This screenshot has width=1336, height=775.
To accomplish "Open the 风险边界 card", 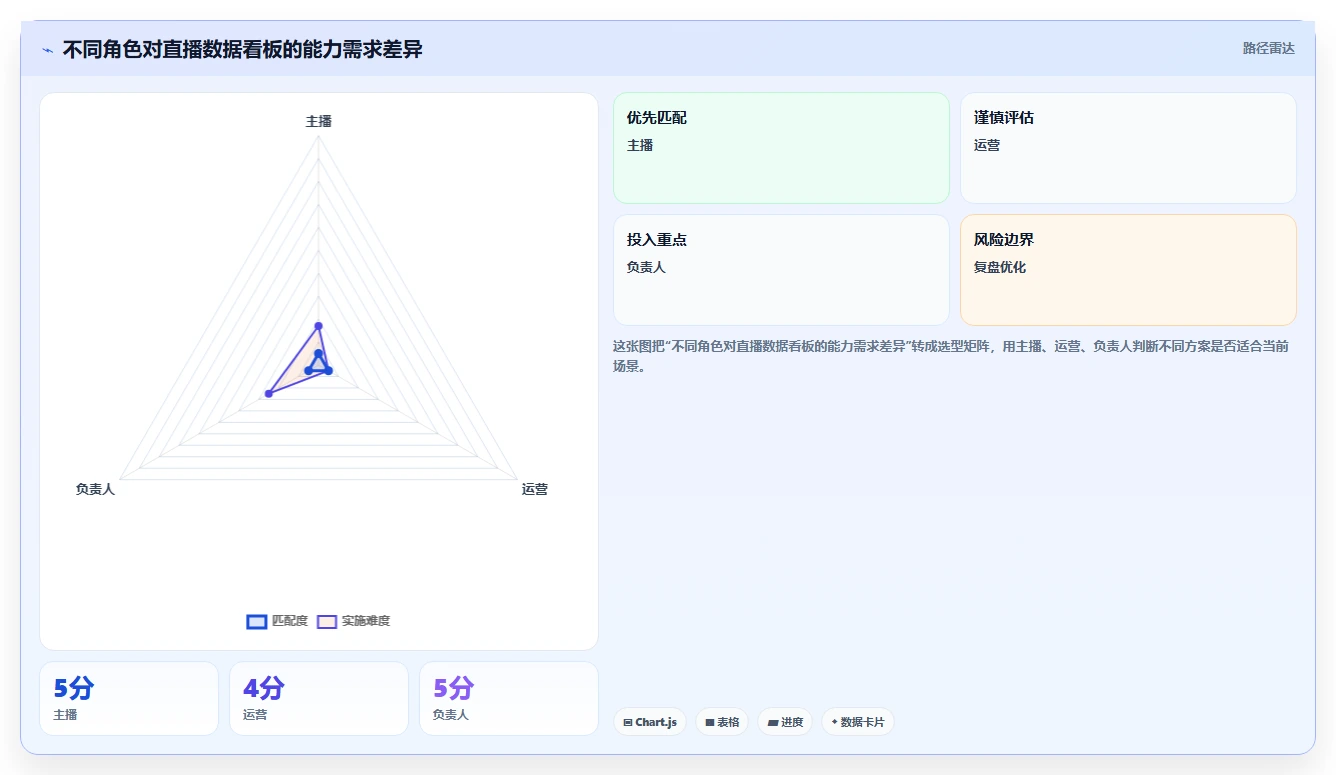I will coord(1128,270).
